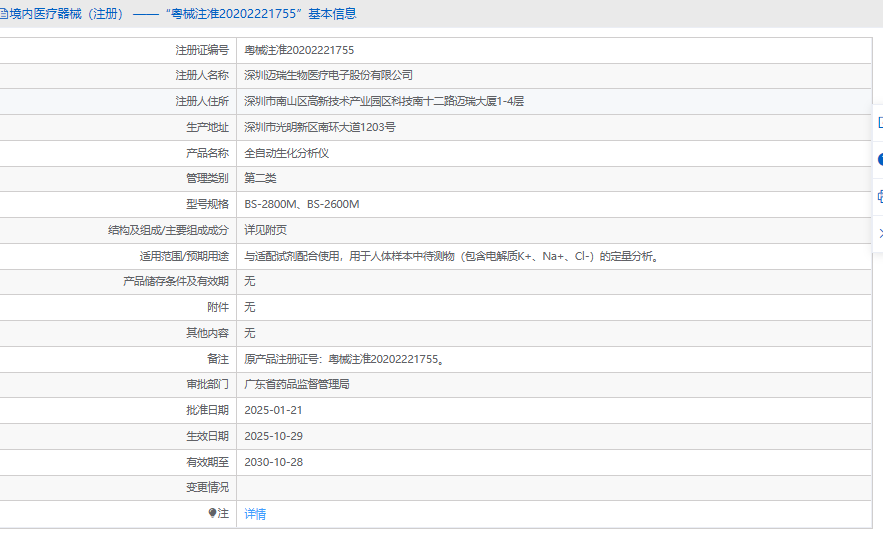
Task: Click the intended-use text starting 与适配试剂配合使用
Action: [452, 256]
